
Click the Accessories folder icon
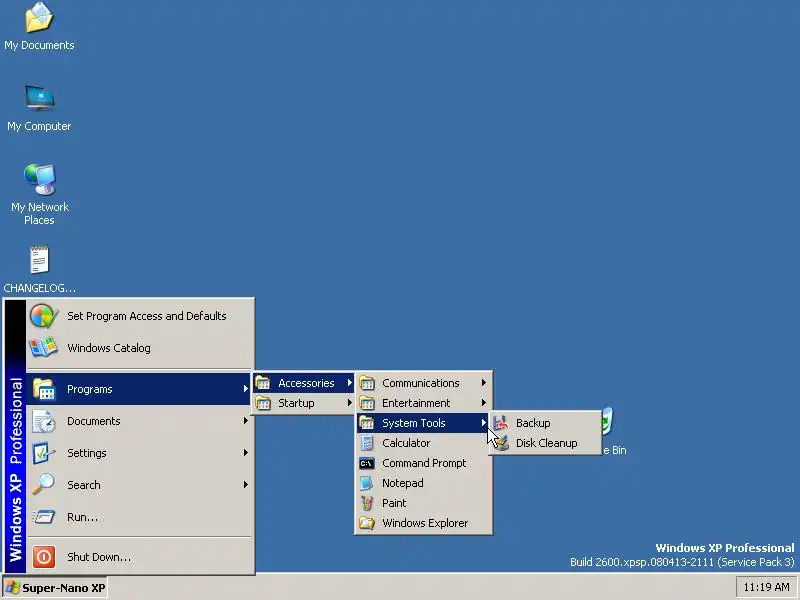[x=263, y=383]
